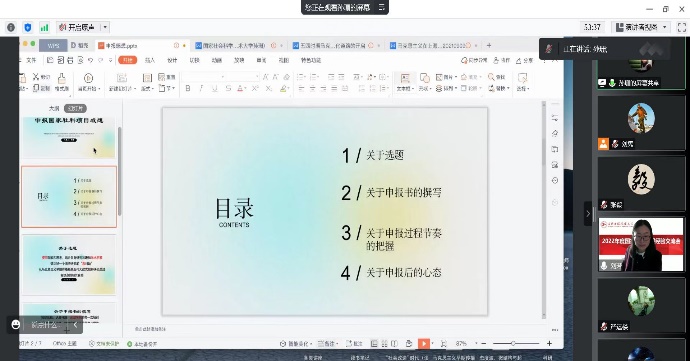Click the undo arrow in quick toolbar
690x361 pixels.
(x=90, y=60)
